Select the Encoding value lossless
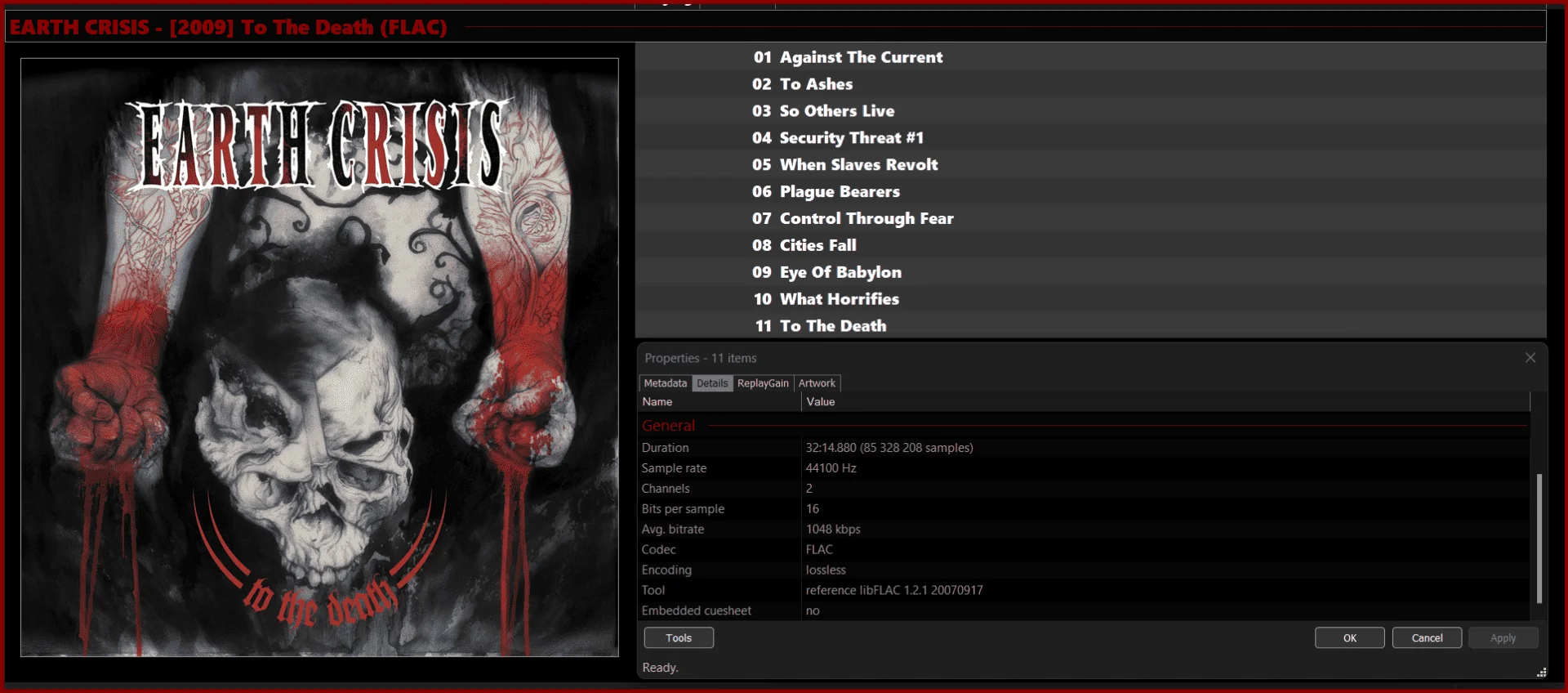This screenshot has height=693, width=1568. click(x=826, y=570)
